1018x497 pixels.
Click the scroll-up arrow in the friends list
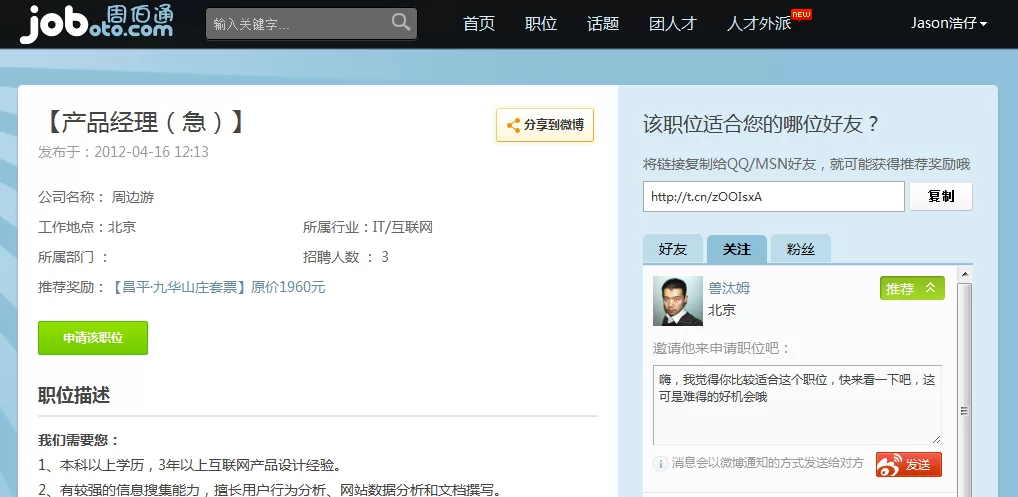pos(964,274)
